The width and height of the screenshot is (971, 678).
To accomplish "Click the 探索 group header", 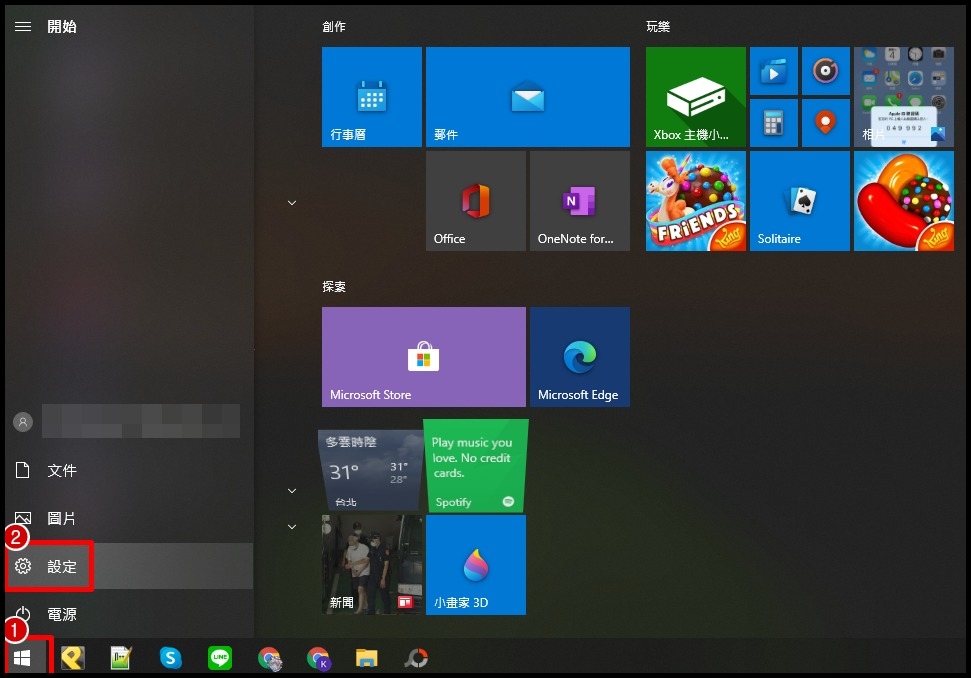I will (334, 287).
